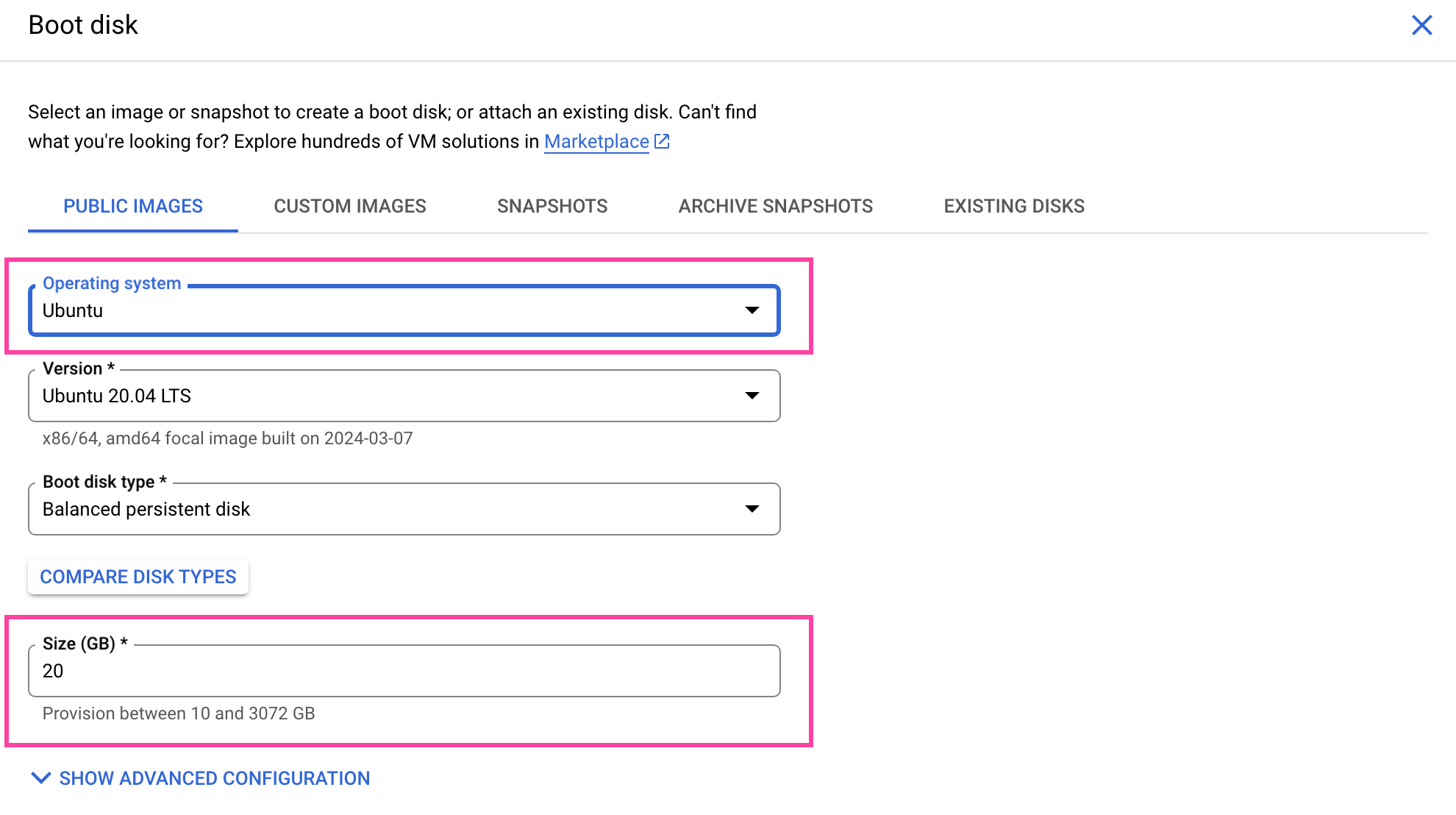Click the Boot disk type arrow icon

(x=752, y=509)
